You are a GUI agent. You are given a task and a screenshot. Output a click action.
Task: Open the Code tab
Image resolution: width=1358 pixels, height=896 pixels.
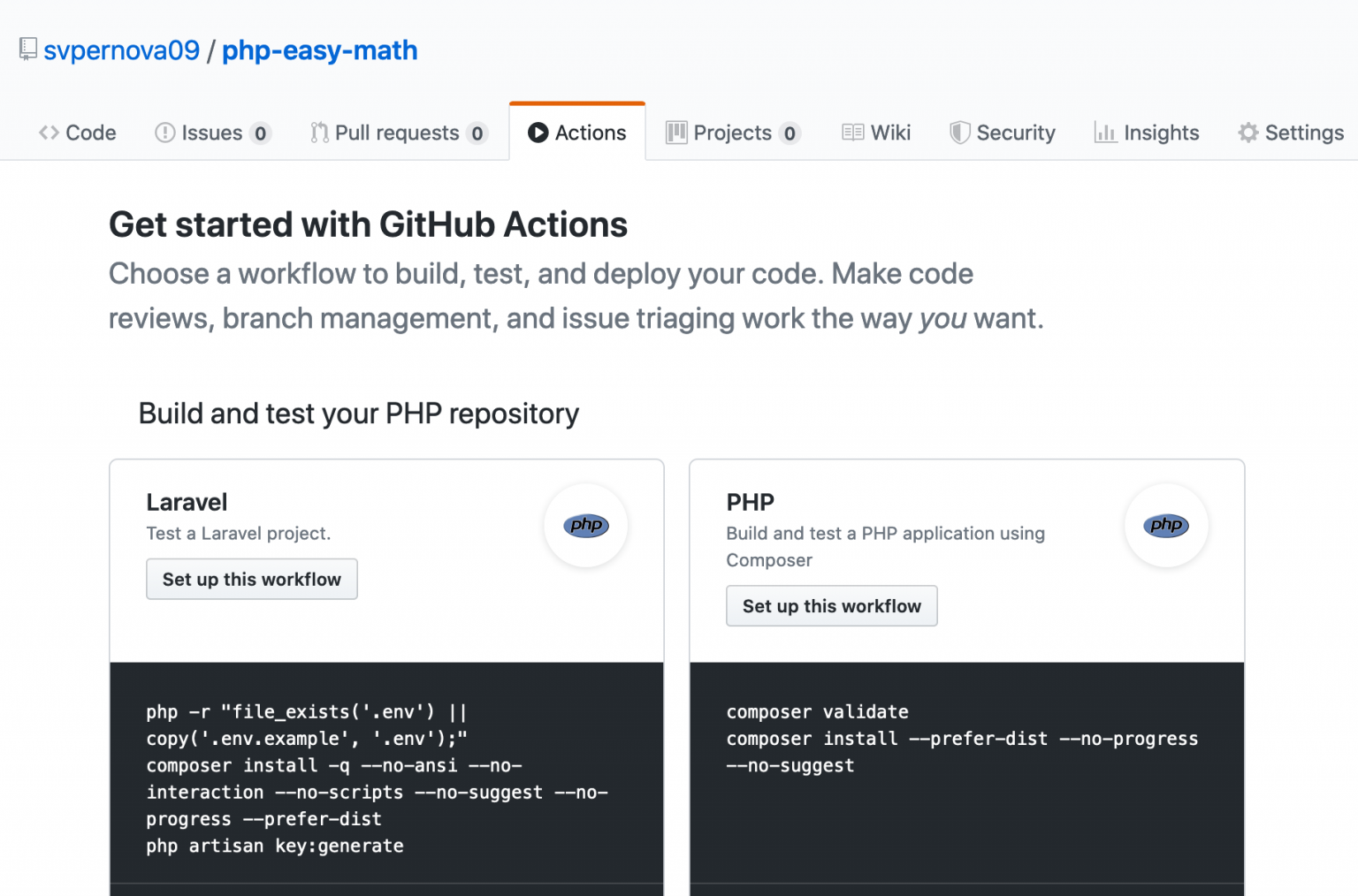90,133
